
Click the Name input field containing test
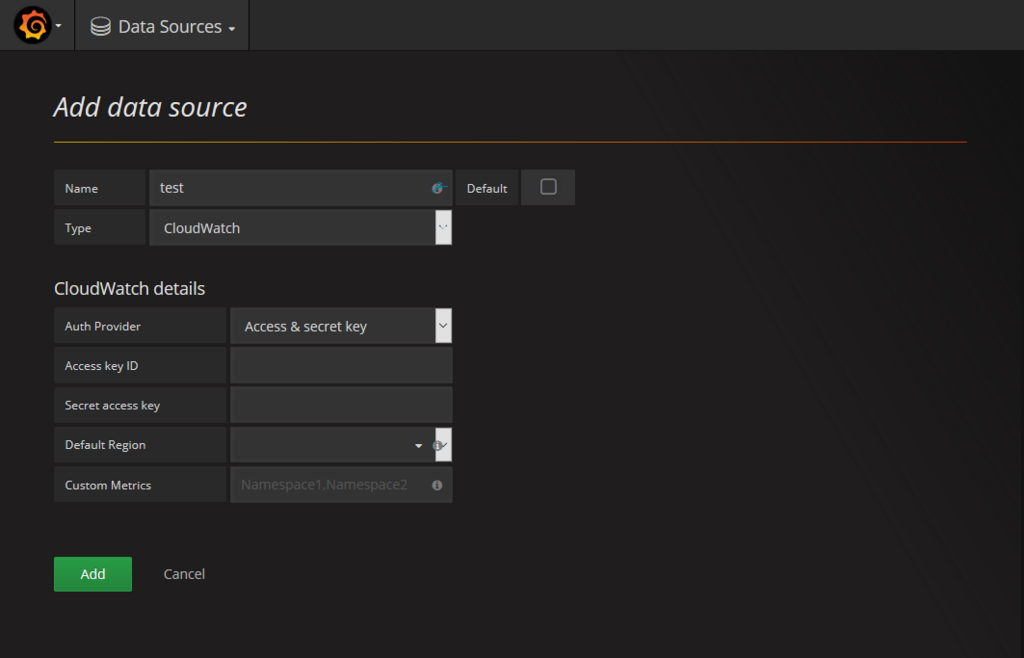[290, 188]
